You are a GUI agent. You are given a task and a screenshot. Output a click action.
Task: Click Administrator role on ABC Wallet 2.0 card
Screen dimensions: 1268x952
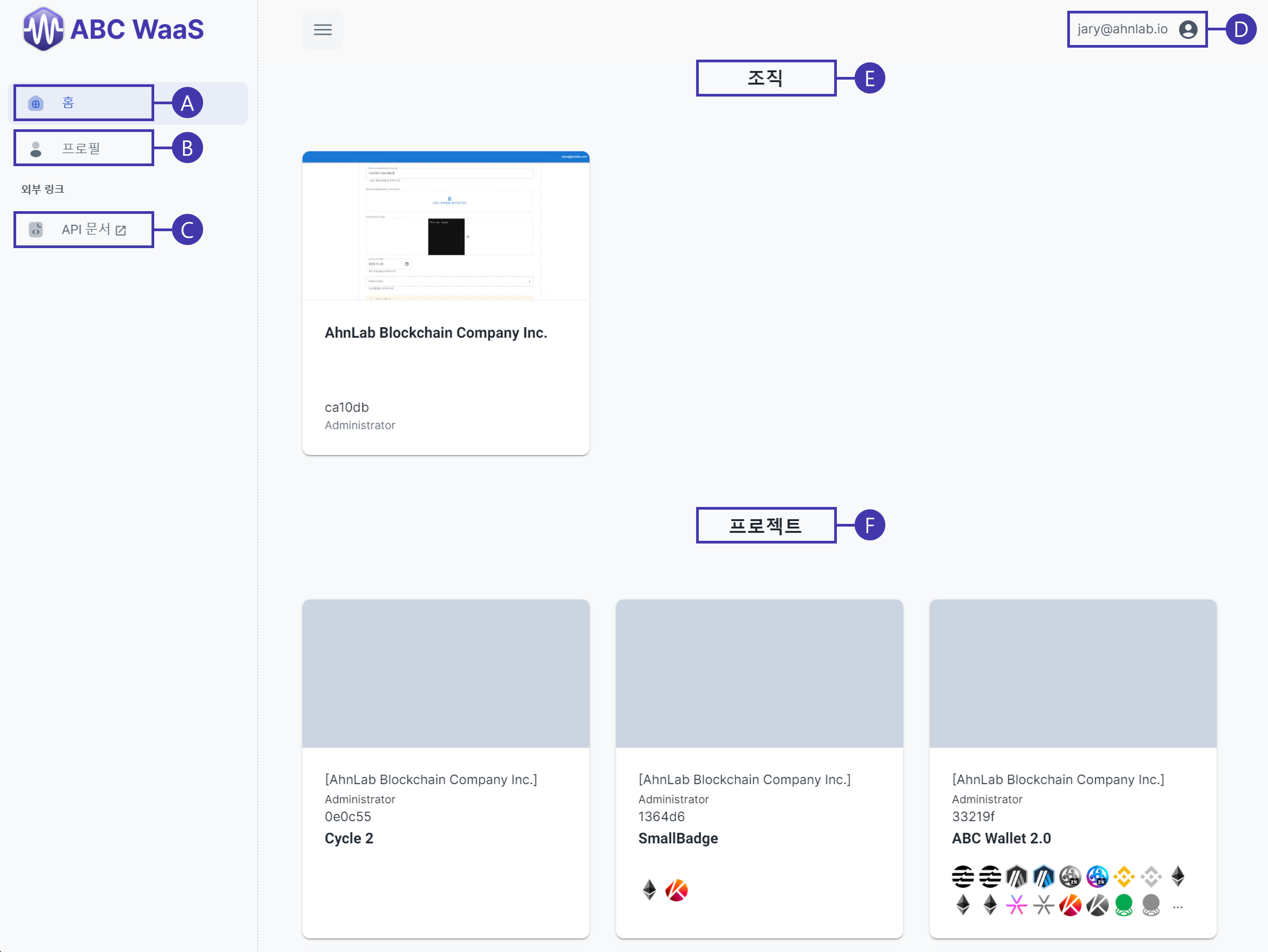point(987,799)
